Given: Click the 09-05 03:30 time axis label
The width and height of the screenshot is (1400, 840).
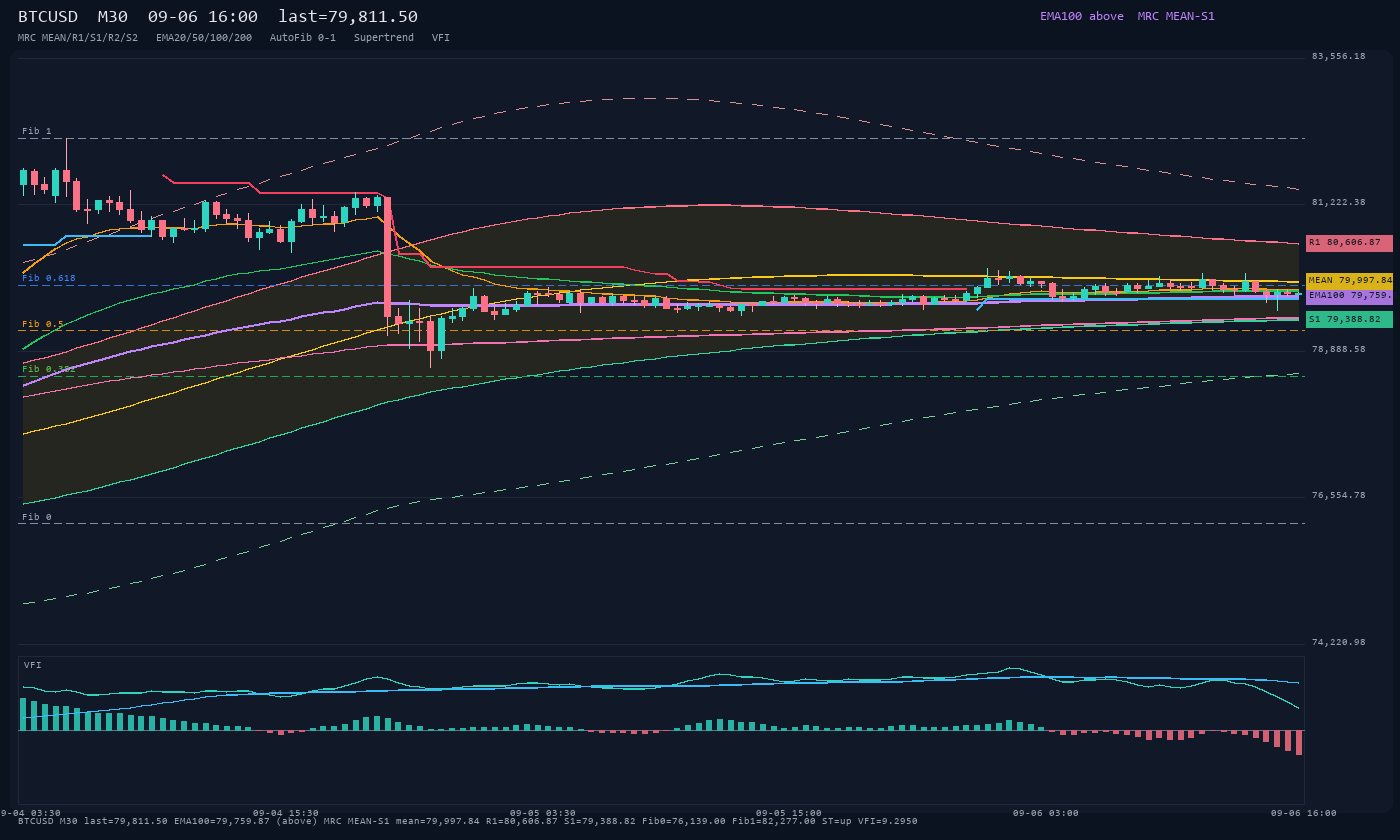Looking at the screenshot, I should (543, 813).
